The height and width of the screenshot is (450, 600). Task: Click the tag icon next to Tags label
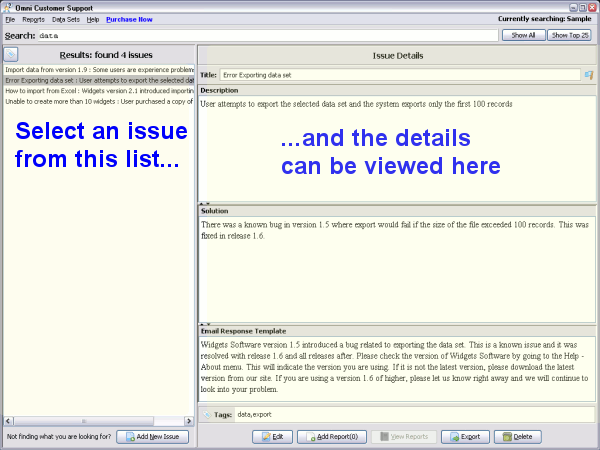click(x=207, y=415)
